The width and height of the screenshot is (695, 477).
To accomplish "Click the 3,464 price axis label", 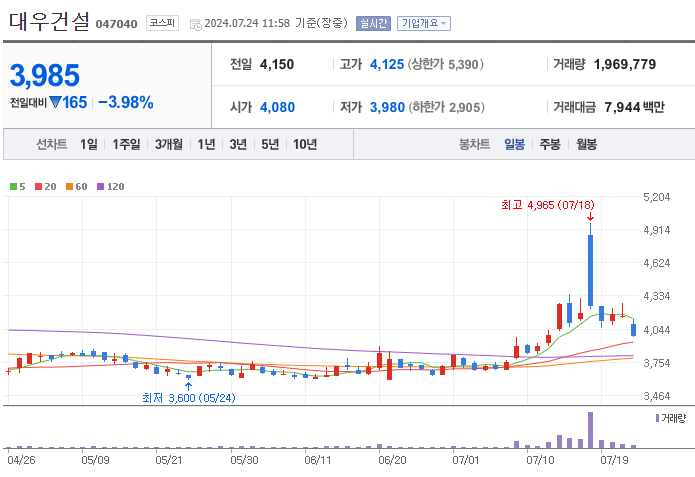I will (657, 396).
